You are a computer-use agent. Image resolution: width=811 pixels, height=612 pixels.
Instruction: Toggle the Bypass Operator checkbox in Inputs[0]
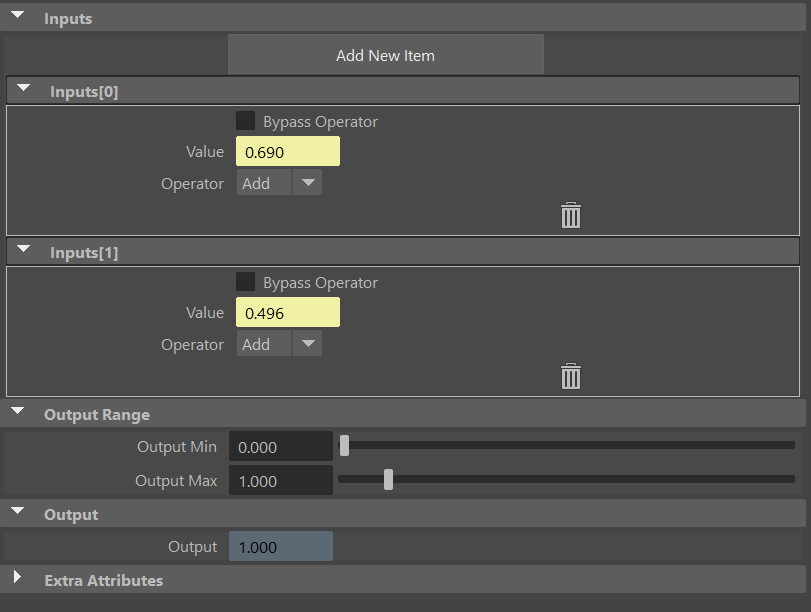(246, 120)
